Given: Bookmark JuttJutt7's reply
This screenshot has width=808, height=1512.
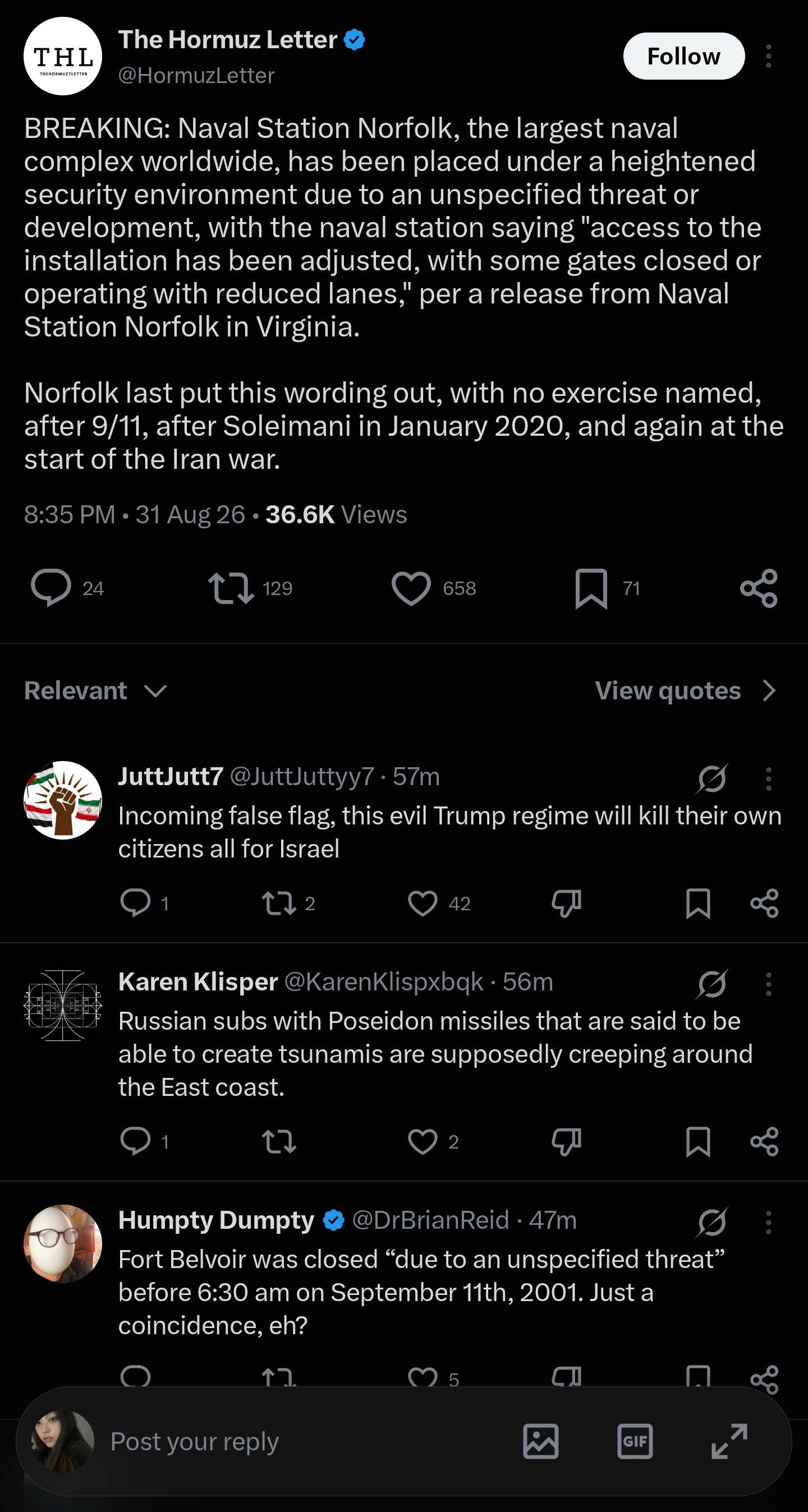Looking at the screenshot, I should pos(698,903).
